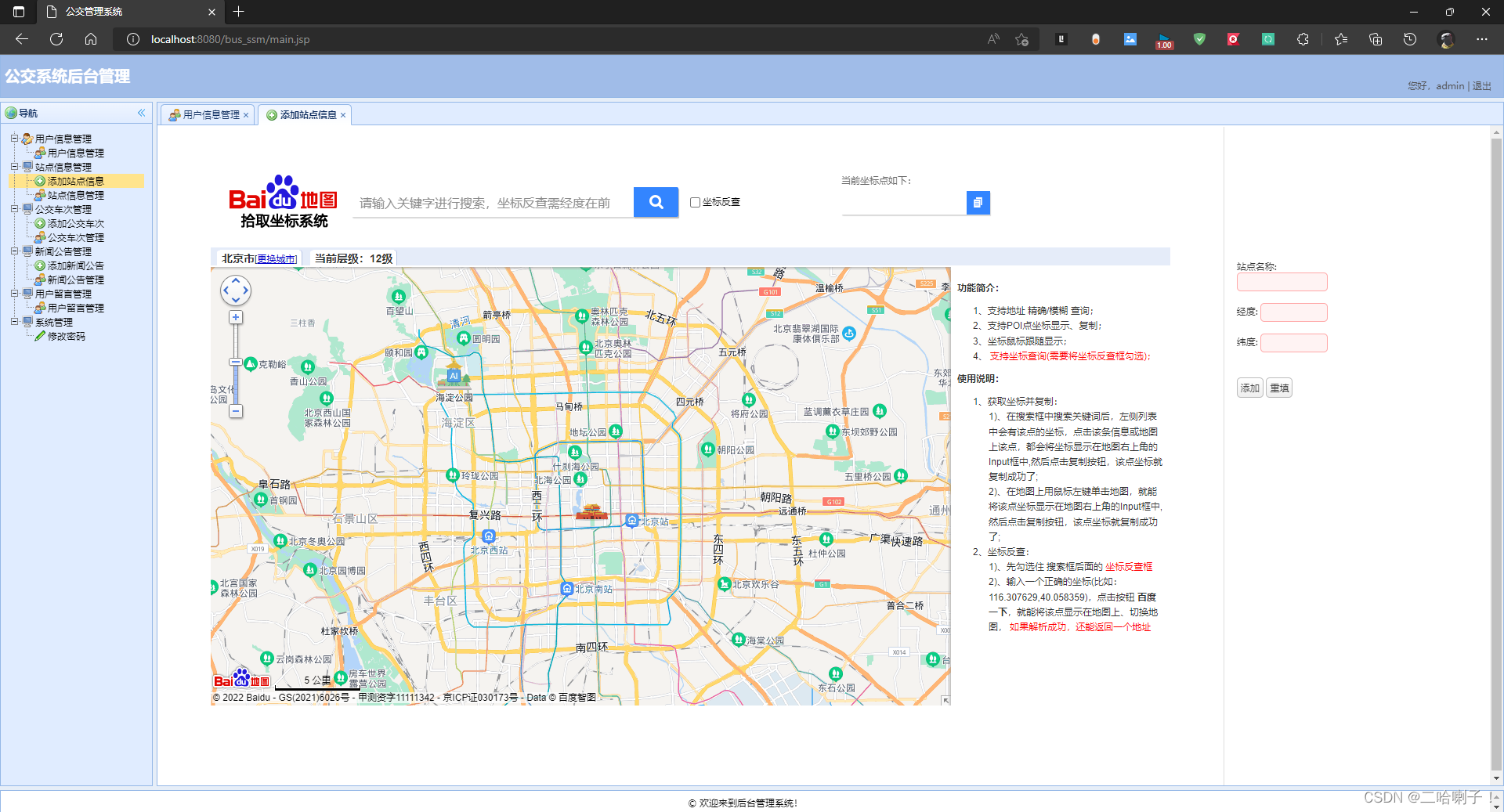Click the Tiananmen landmark icon on map
The image size is (1504, 812).
click(x=591, y=512)
